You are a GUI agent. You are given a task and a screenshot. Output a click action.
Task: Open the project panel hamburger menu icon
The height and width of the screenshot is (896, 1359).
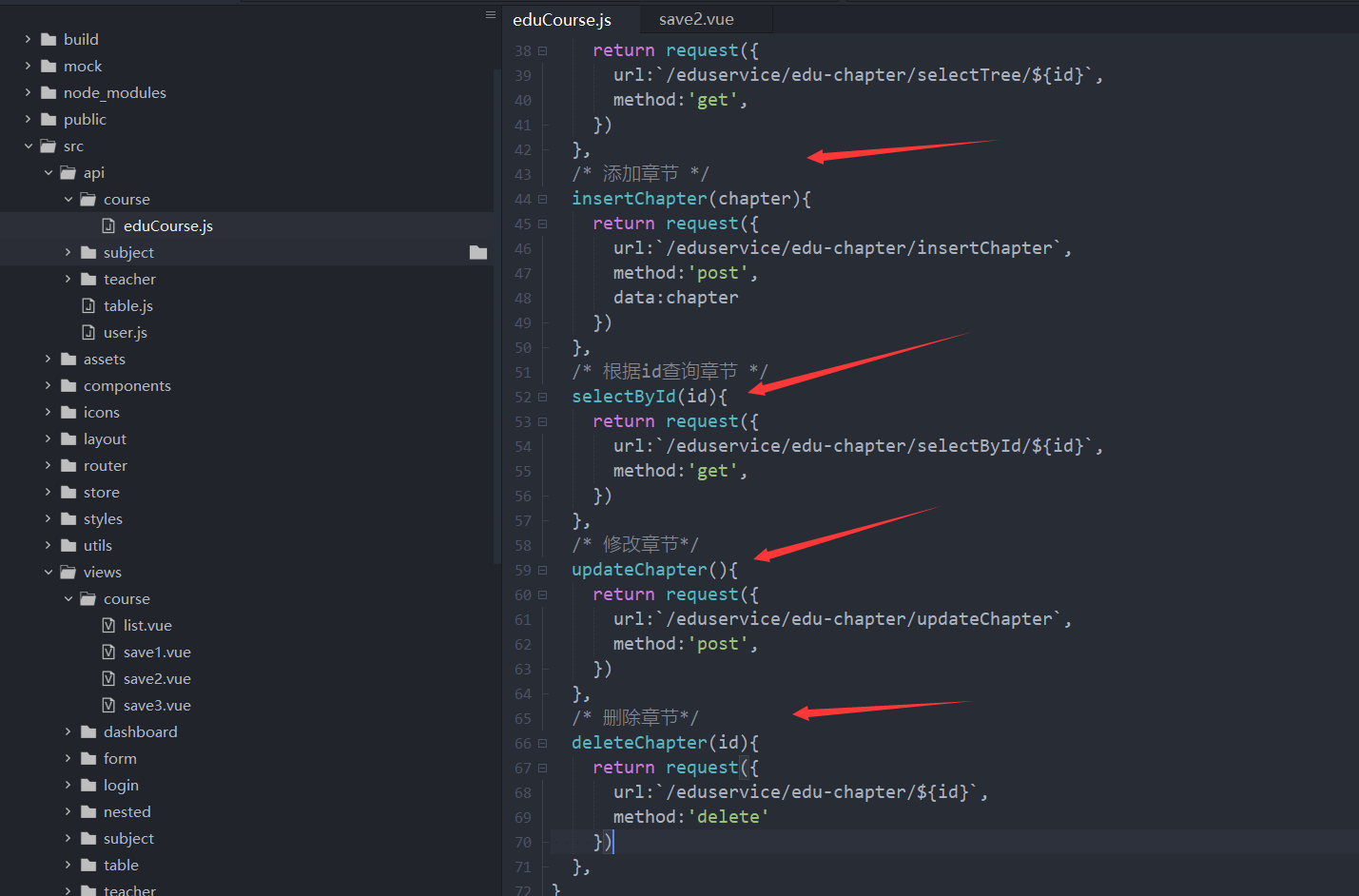coord(491,14)
